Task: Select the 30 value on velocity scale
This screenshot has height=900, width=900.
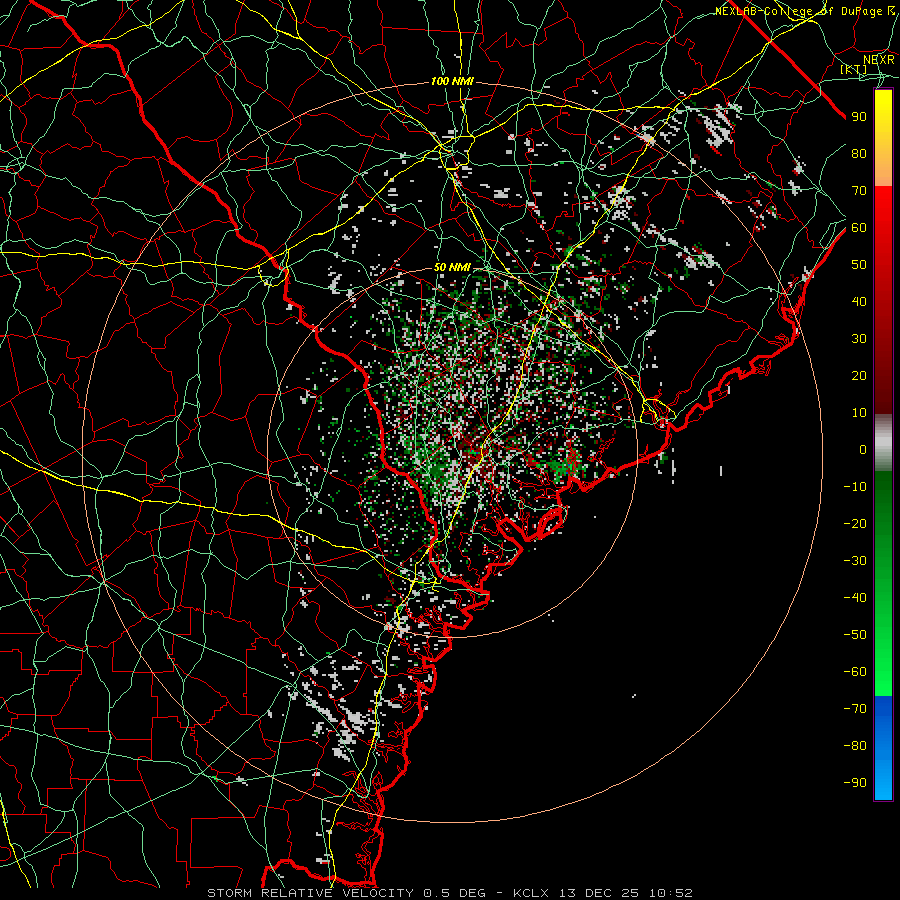Action: [x=859, y=339]
